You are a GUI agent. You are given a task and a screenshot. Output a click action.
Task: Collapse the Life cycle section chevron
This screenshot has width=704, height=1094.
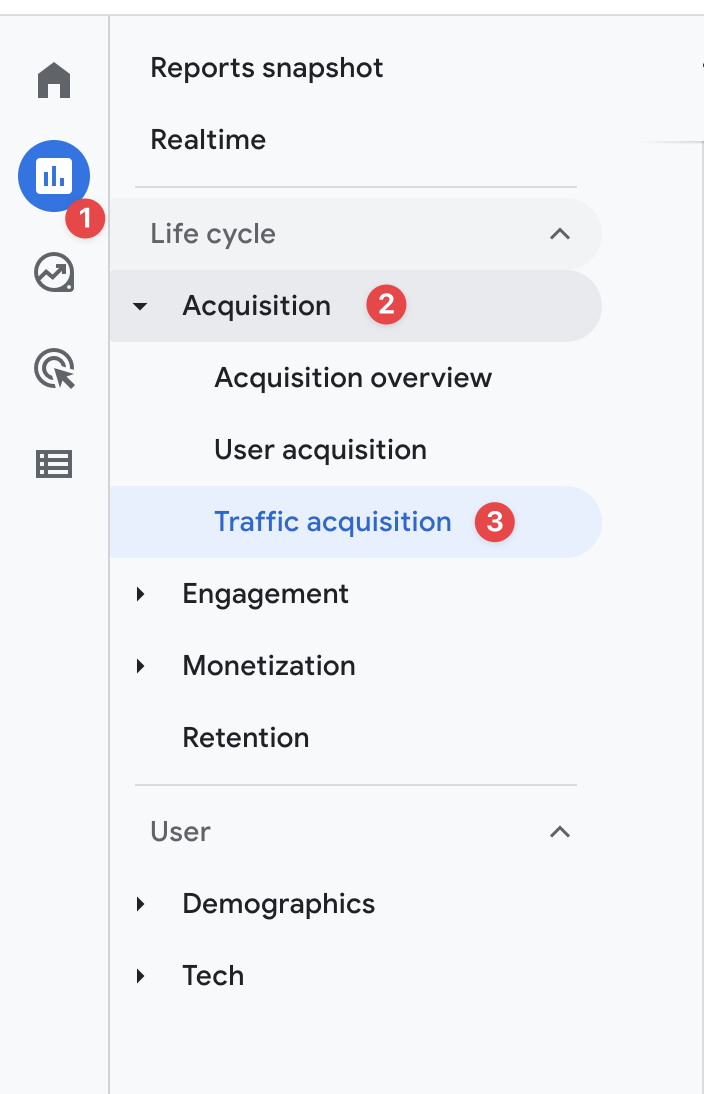pos(560,234)
